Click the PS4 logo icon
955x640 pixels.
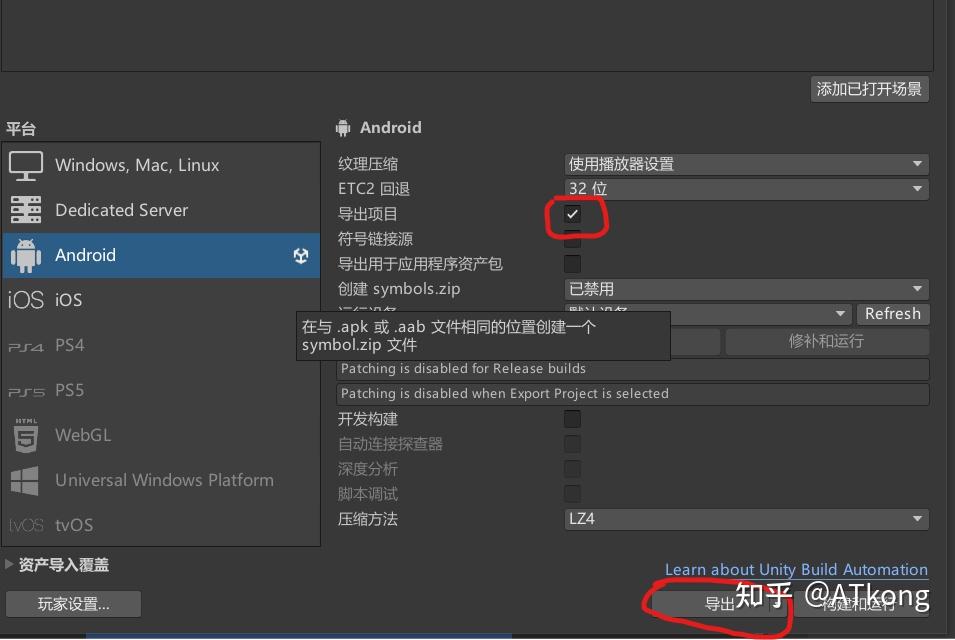tap(26, 347)
